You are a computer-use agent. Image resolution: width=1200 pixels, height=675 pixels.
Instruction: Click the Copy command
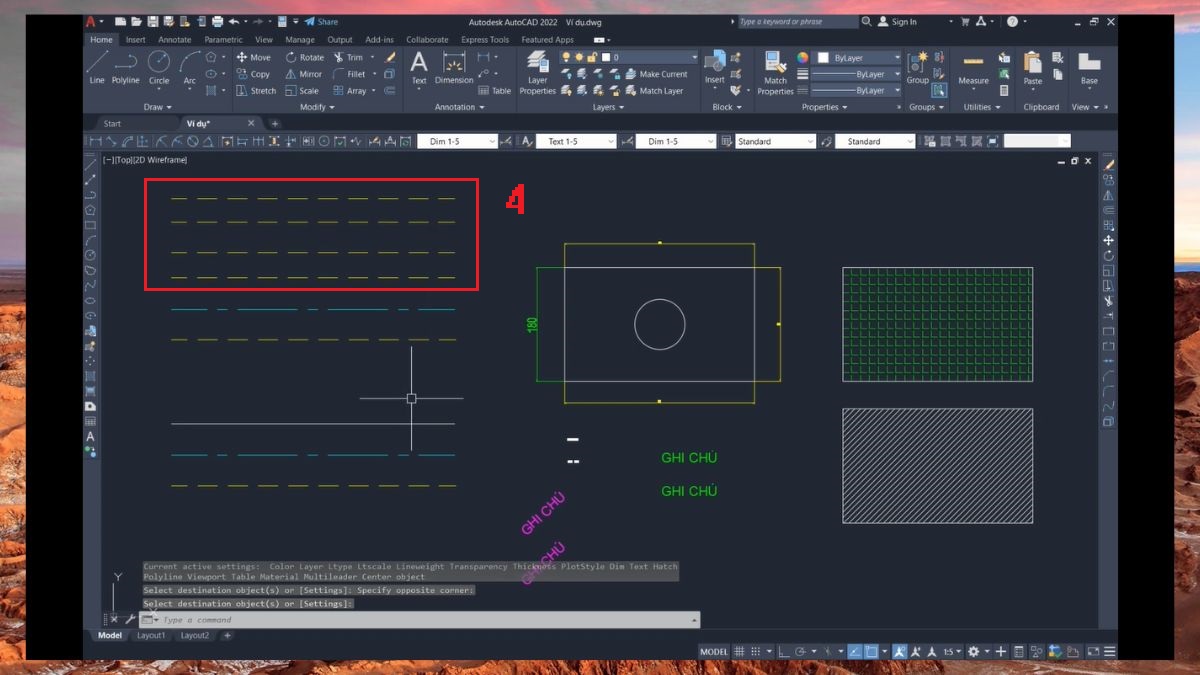254,74
